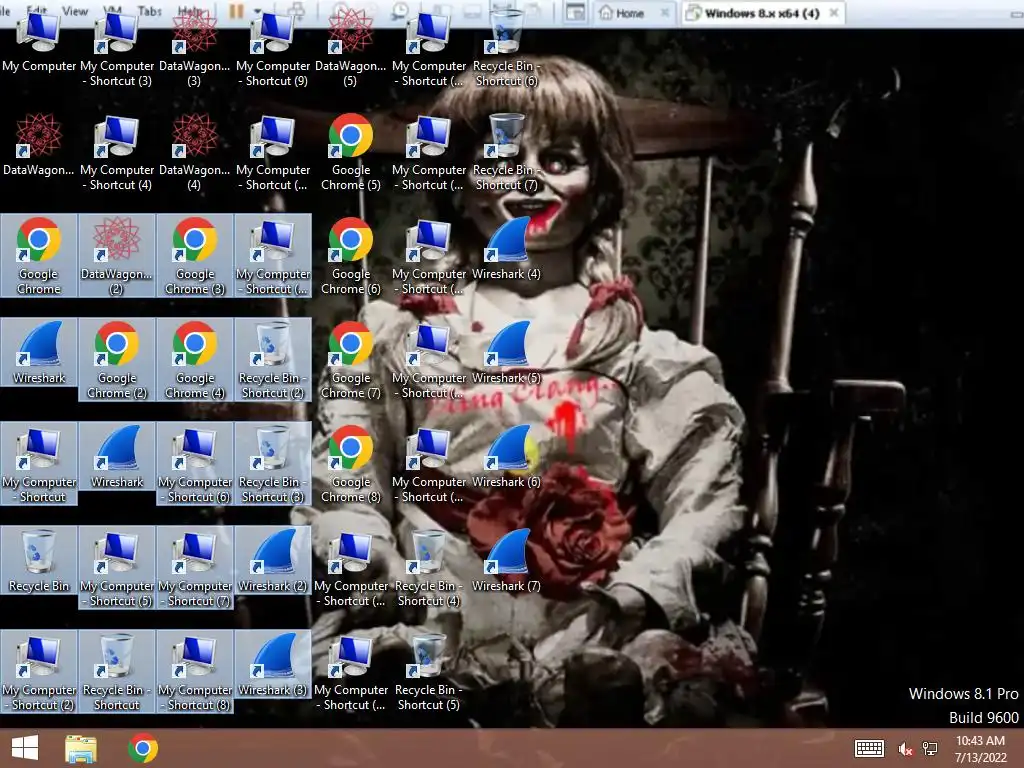Select the highlighted DataWagon (2) shortcut

117,256
